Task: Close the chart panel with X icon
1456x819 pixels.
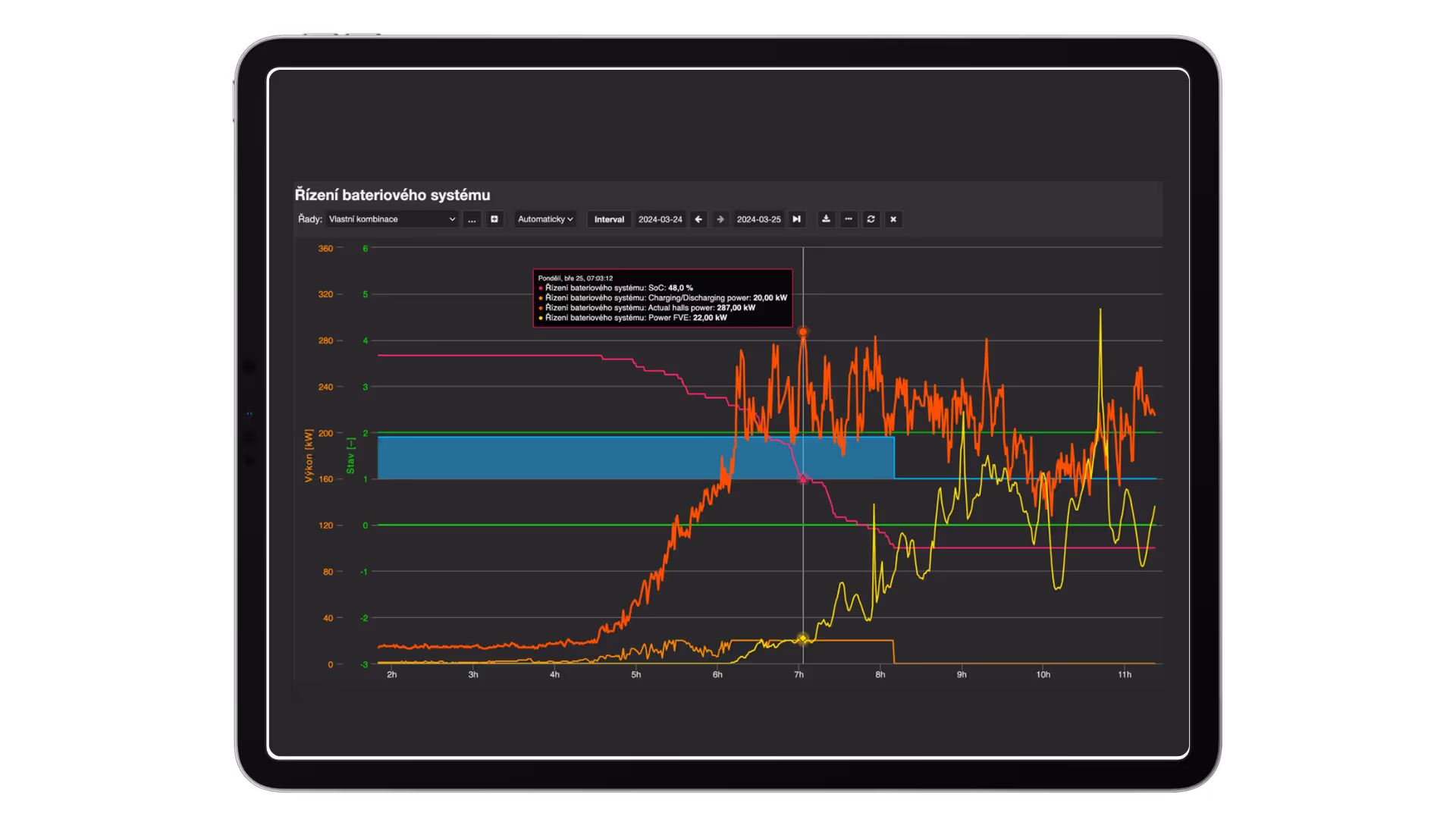Action: (893, 219)
